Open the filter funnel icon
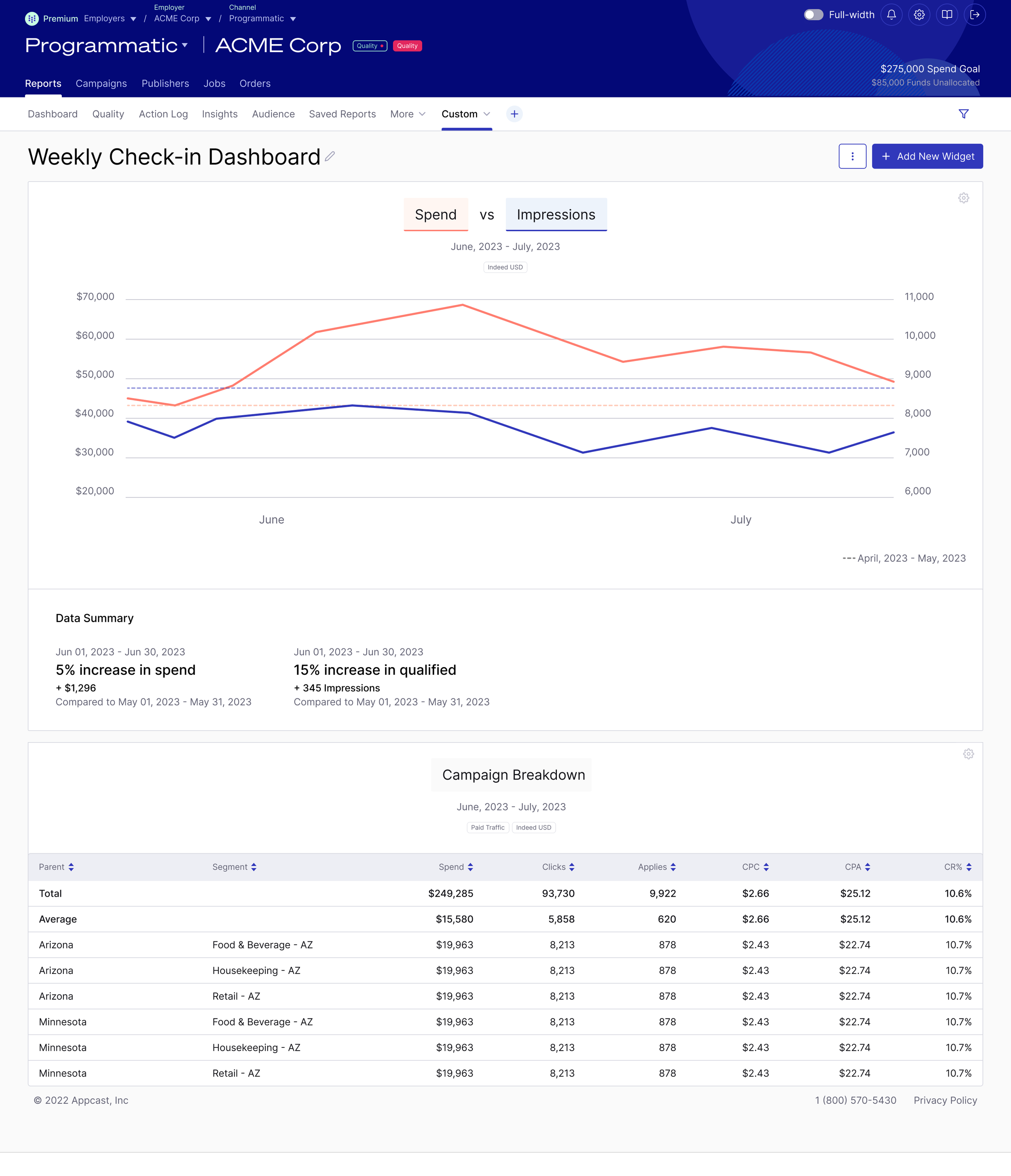 coord(963,114)
